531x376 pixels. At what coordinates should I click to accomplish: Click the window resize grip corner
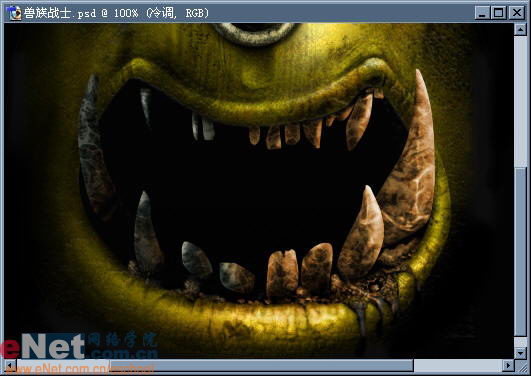pyautogui.click(x=521, y=366)
